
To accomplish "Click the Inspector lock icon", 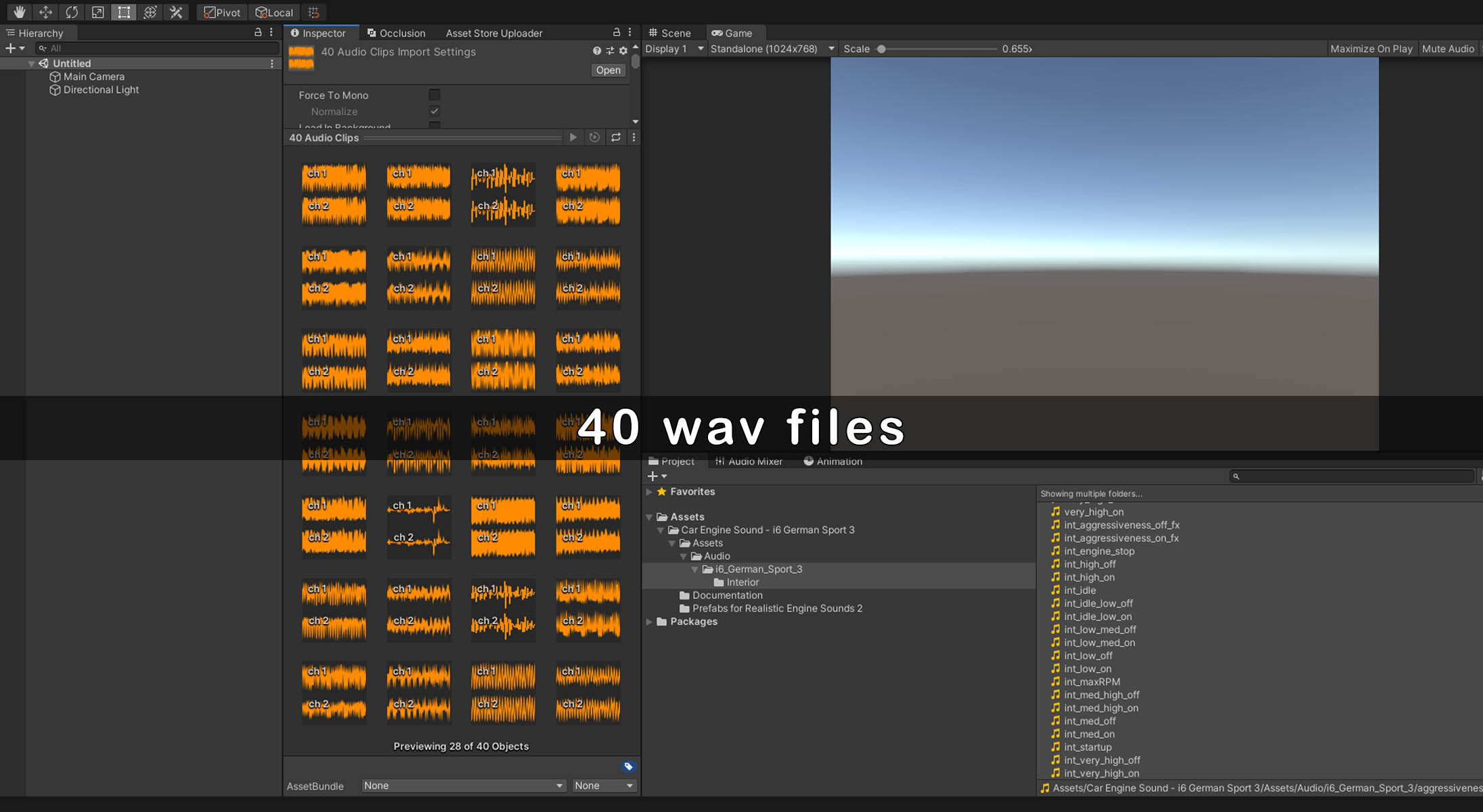I will (616, 32).
